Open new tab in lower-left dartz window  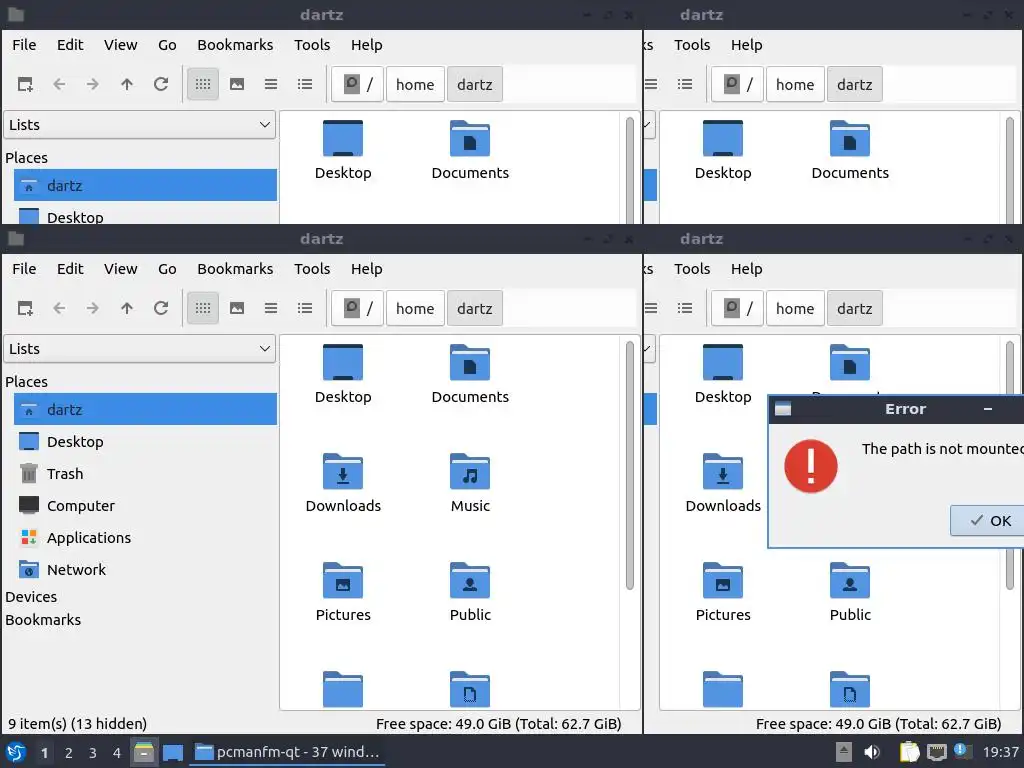tap(25, 308)
